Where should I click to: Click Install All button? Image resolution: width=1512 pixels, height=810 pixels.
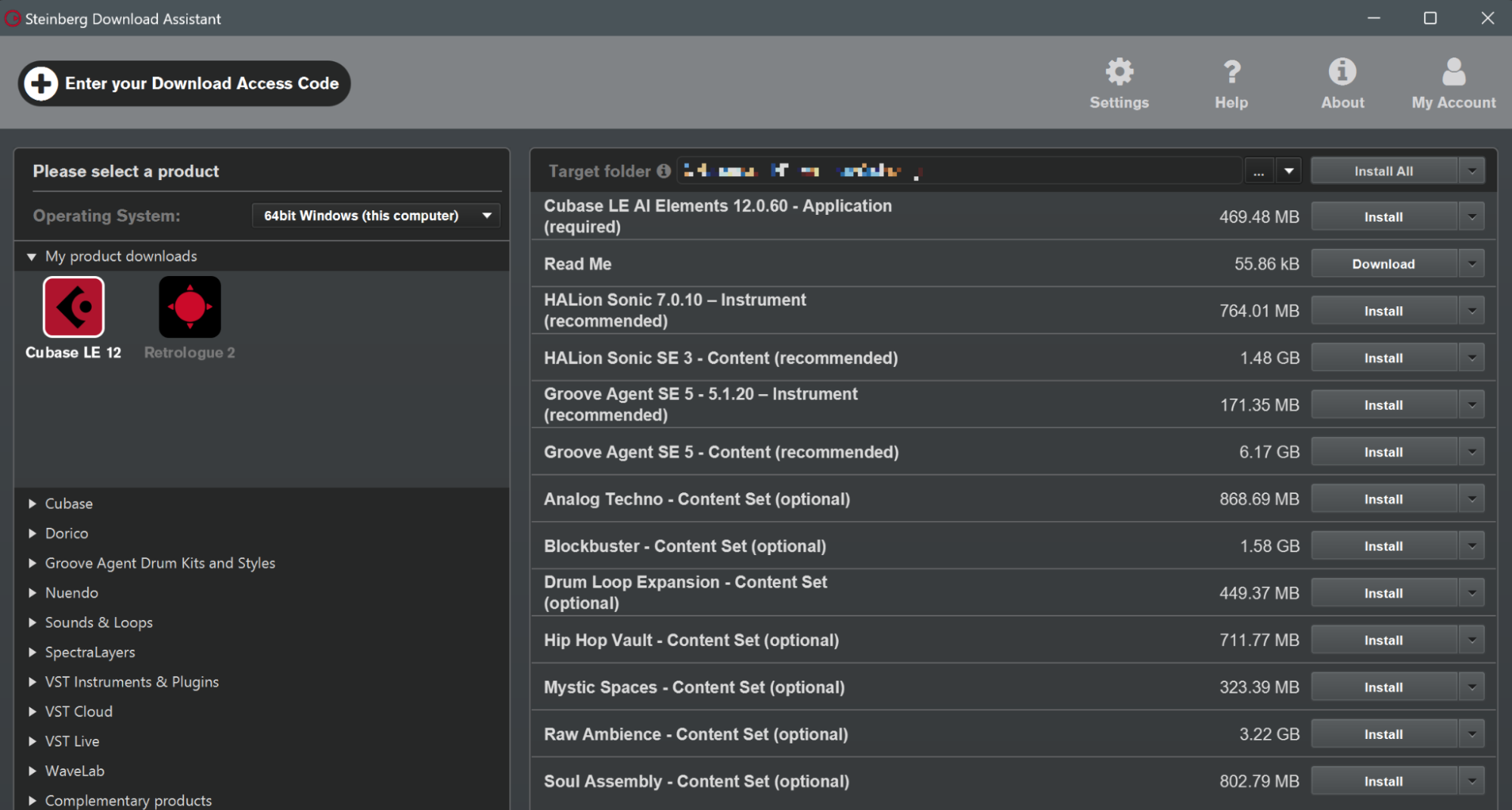(x=1383, y=171)
